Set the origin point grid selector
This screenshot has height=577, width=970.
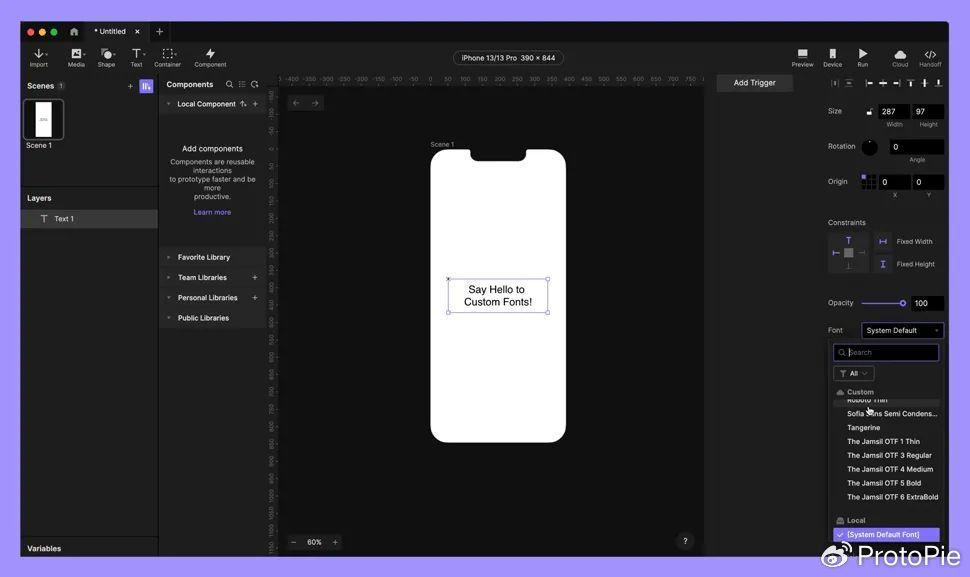pyautogui.click(x=868, y=182)
